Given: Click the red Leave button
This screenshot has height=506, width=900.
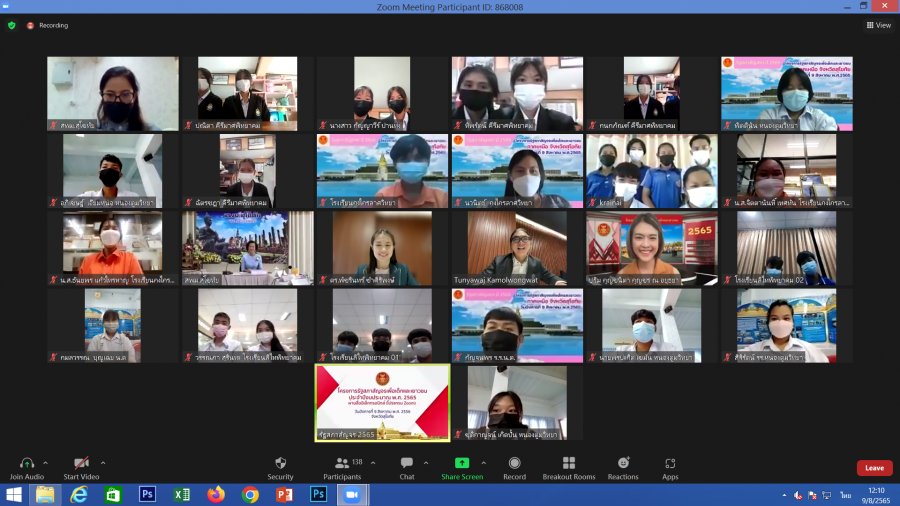Looking at the screenshot, I should [874, 468].
